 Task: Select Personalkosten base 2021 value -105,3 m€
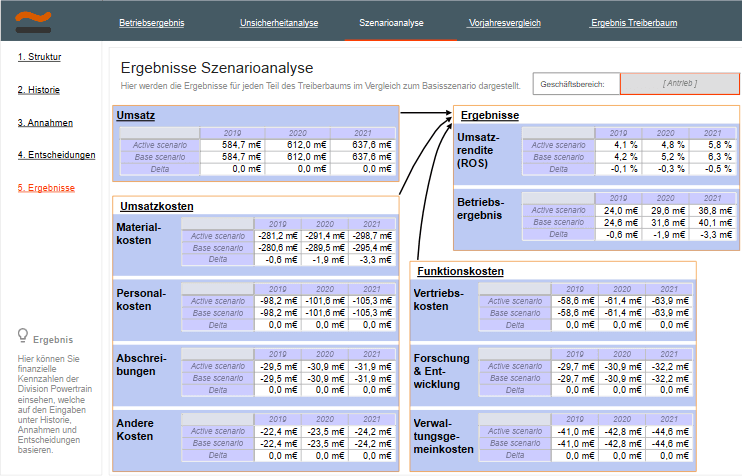click(371, 313)
